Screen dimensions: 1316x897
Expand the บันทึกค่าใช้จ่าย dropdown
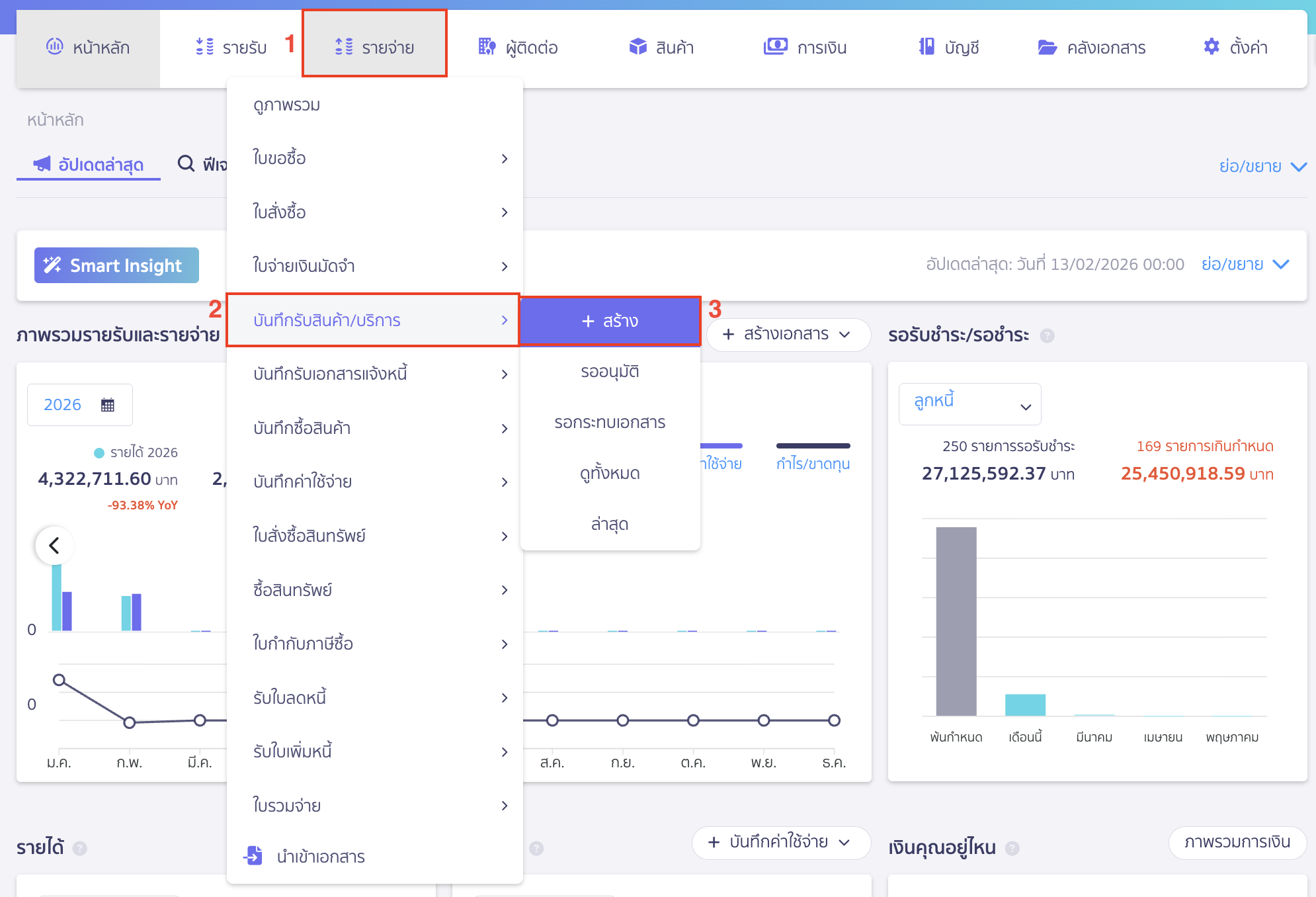tap(781, 843)
